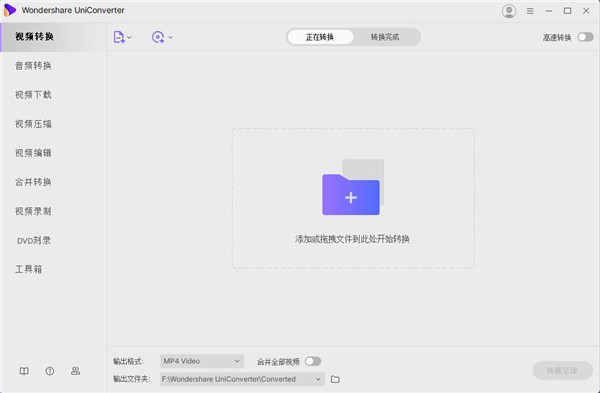Viewport: 600px width, 393px height.
Task: Open the community users icon in sidebar
Action: 75,371
